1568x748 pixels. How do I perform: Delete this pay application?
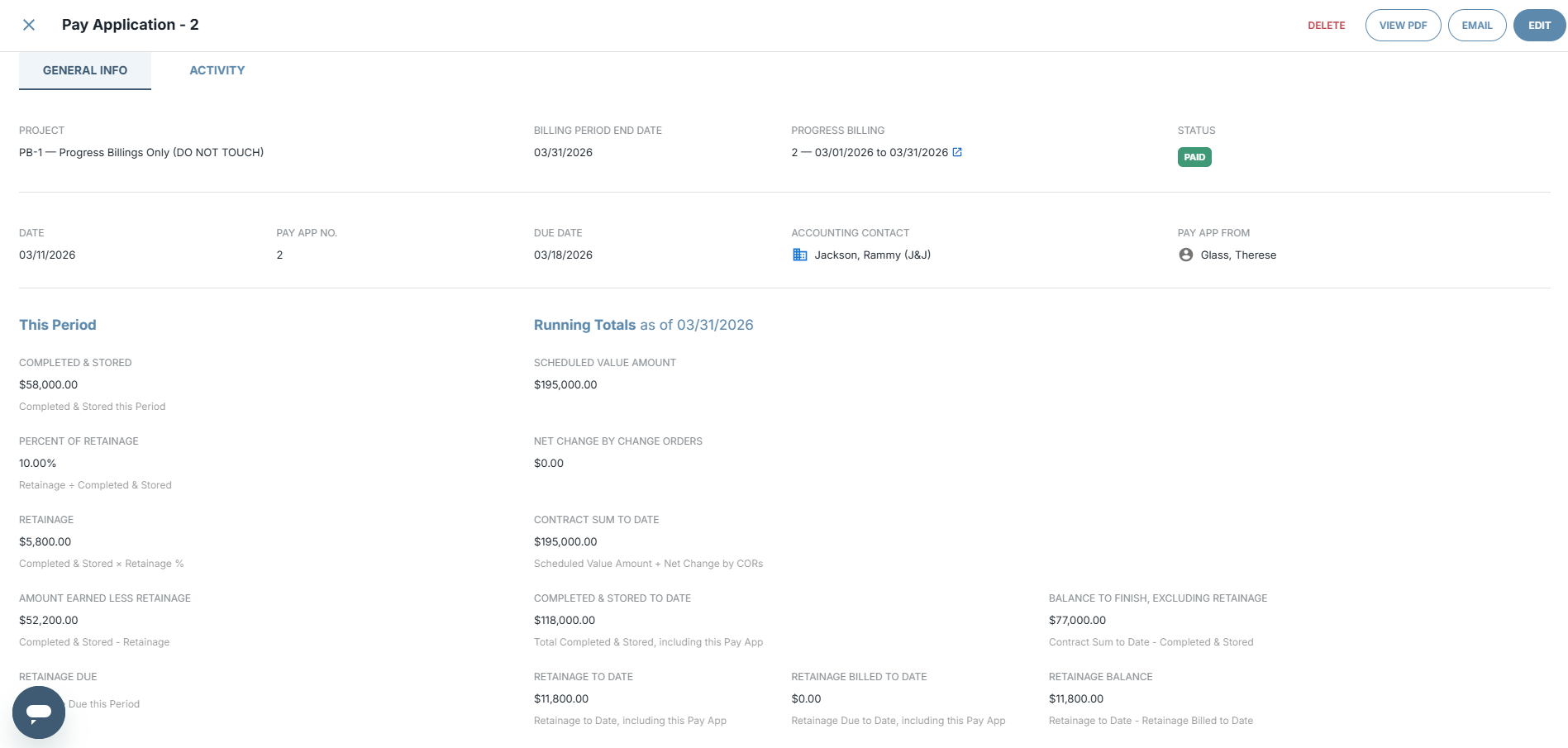(1327, 26)
